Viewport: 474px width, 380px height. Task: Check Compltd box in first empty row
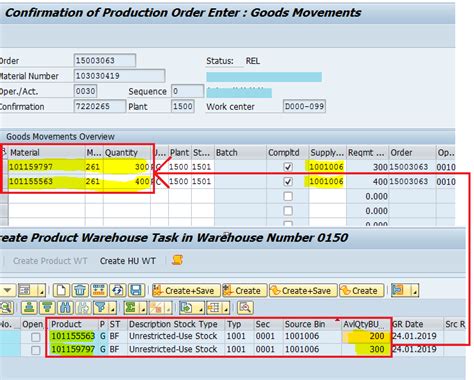coord(288,196)
